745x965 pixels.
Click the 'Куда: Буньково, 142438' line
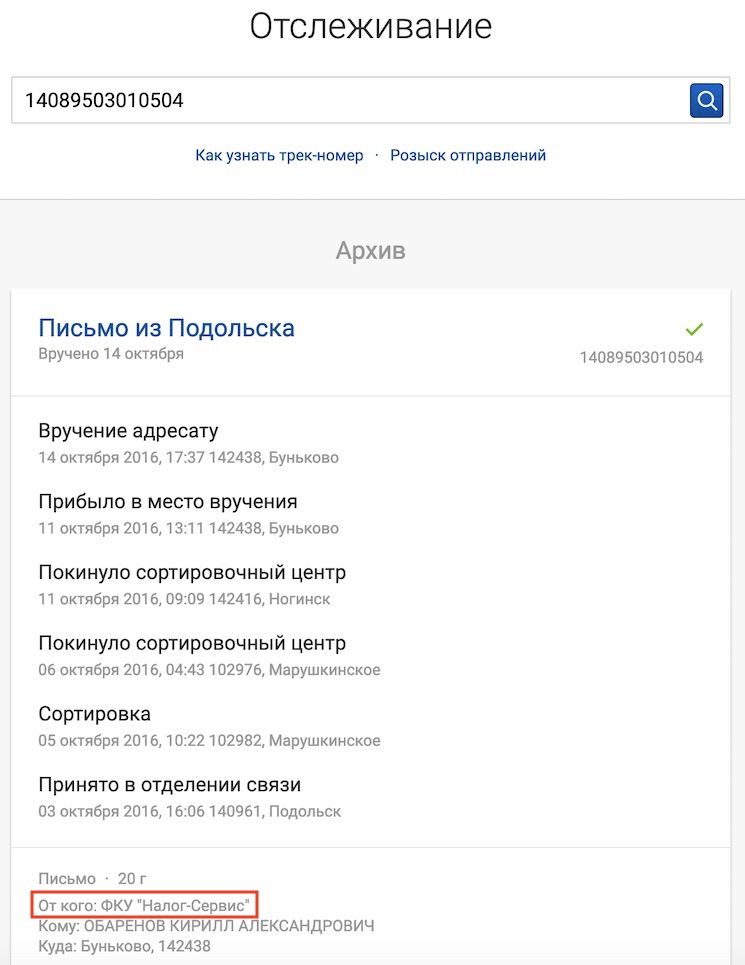pos(124,946)
